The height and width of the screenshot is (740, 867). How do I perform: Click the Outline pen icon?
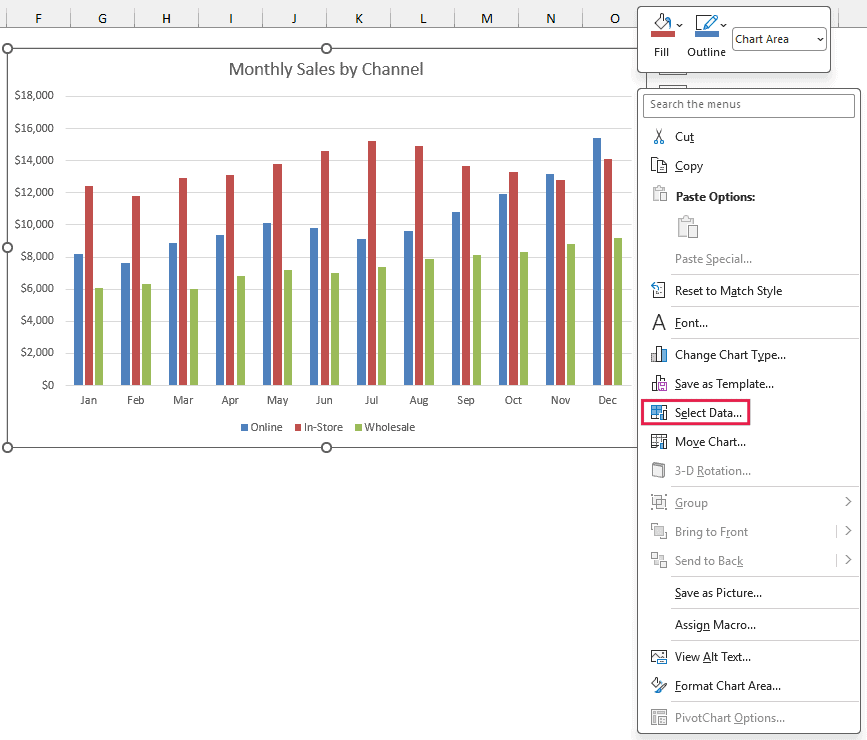pos(706,23)
